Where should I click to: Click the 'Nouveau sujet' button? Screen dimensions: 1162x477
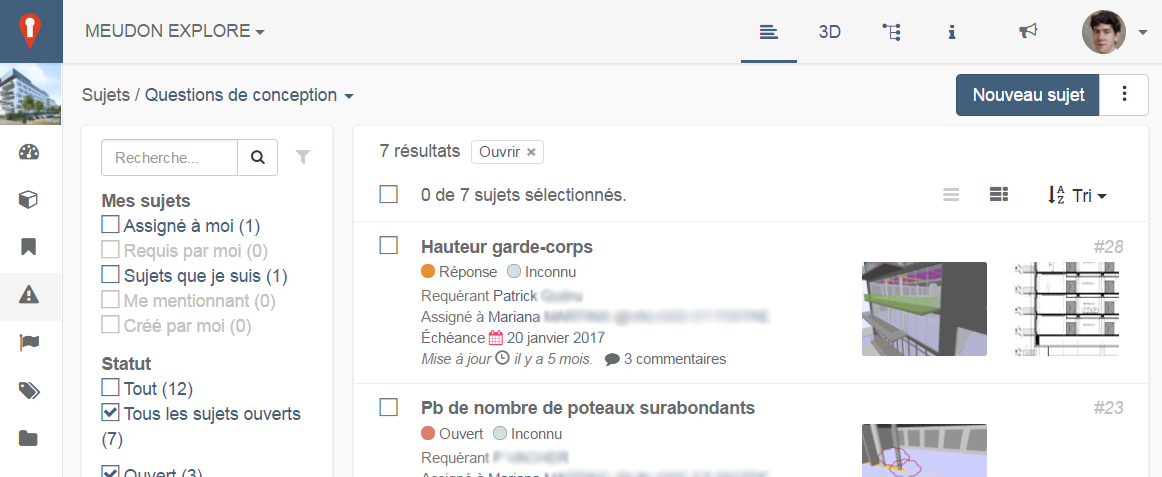point(1028,95)
